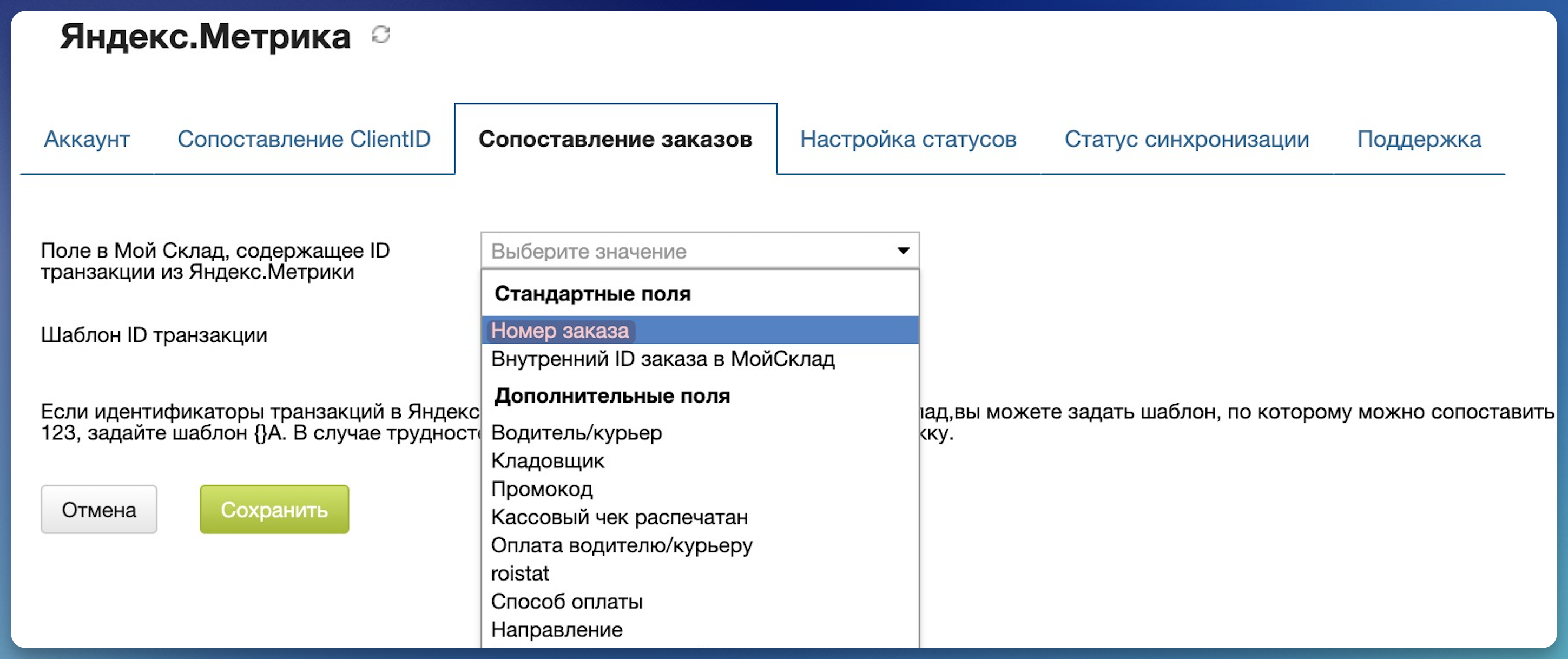The image size is (1568, 659).
Task: Open the Аккаунт tab
Action: 87,140
